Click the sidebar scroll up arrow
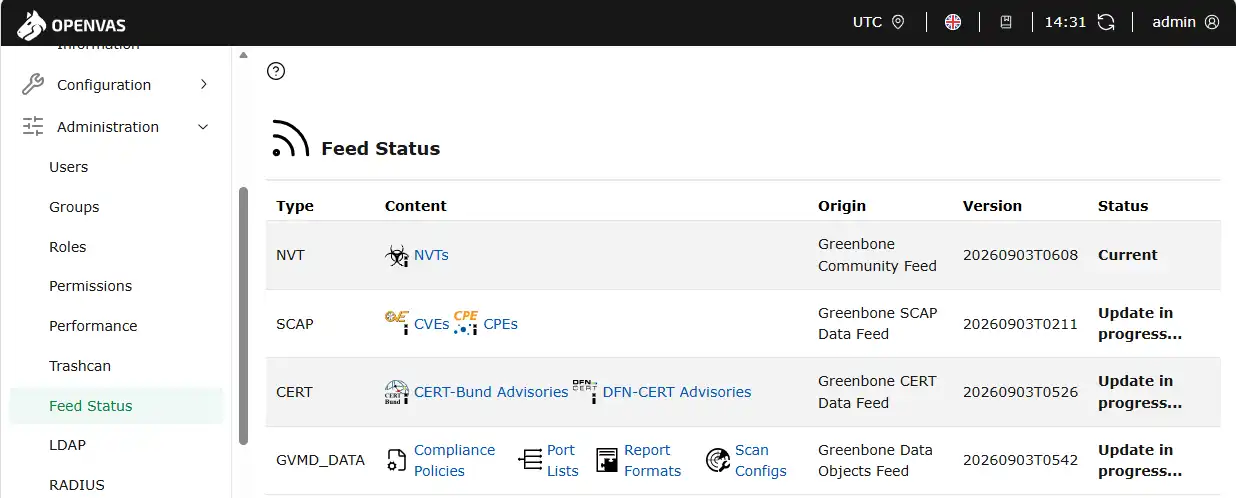 coord(243,55)
